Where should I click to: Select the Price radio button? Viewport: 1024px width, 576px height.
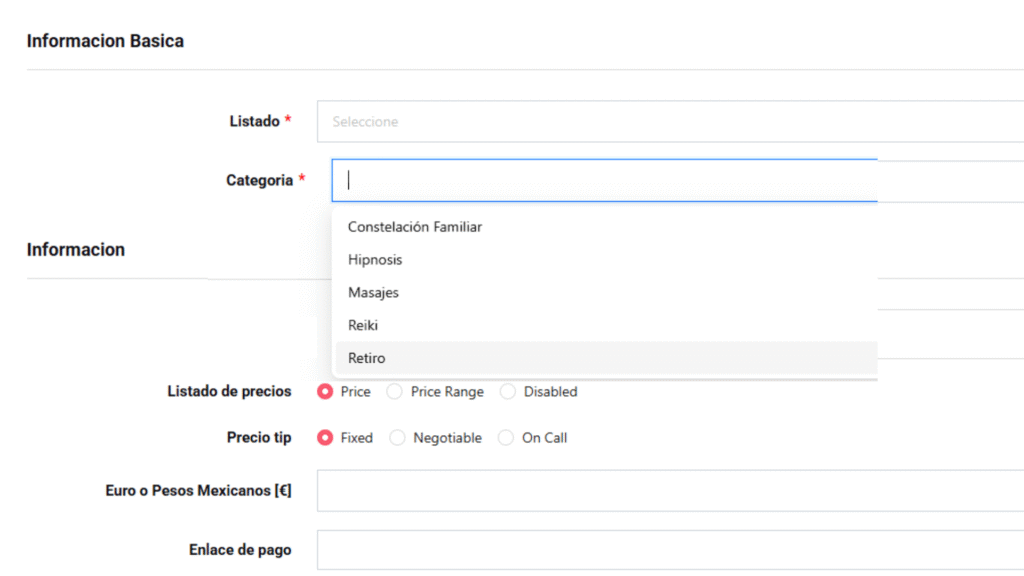[325, 392]
